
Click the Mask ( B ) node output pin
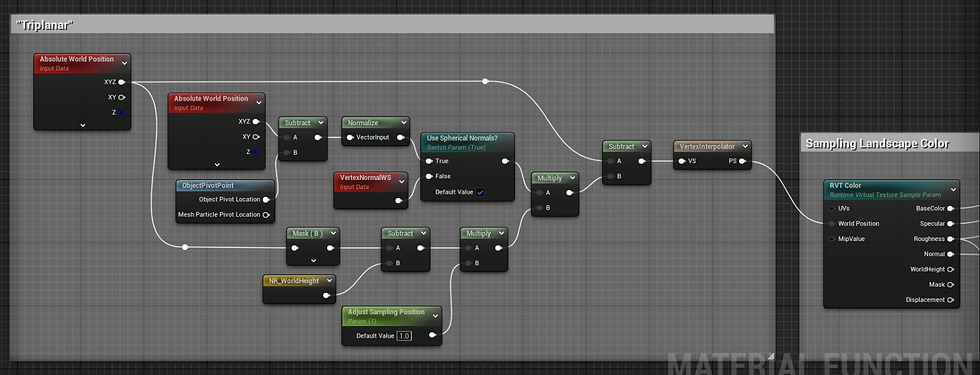click(x=331, y=248)
